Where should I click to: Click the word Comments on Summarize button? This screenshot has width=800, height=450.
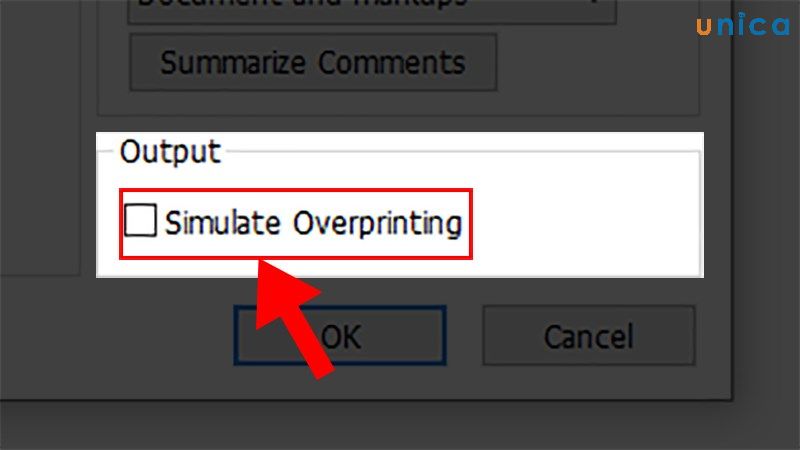pyautogui.click(x=391, y=62)
